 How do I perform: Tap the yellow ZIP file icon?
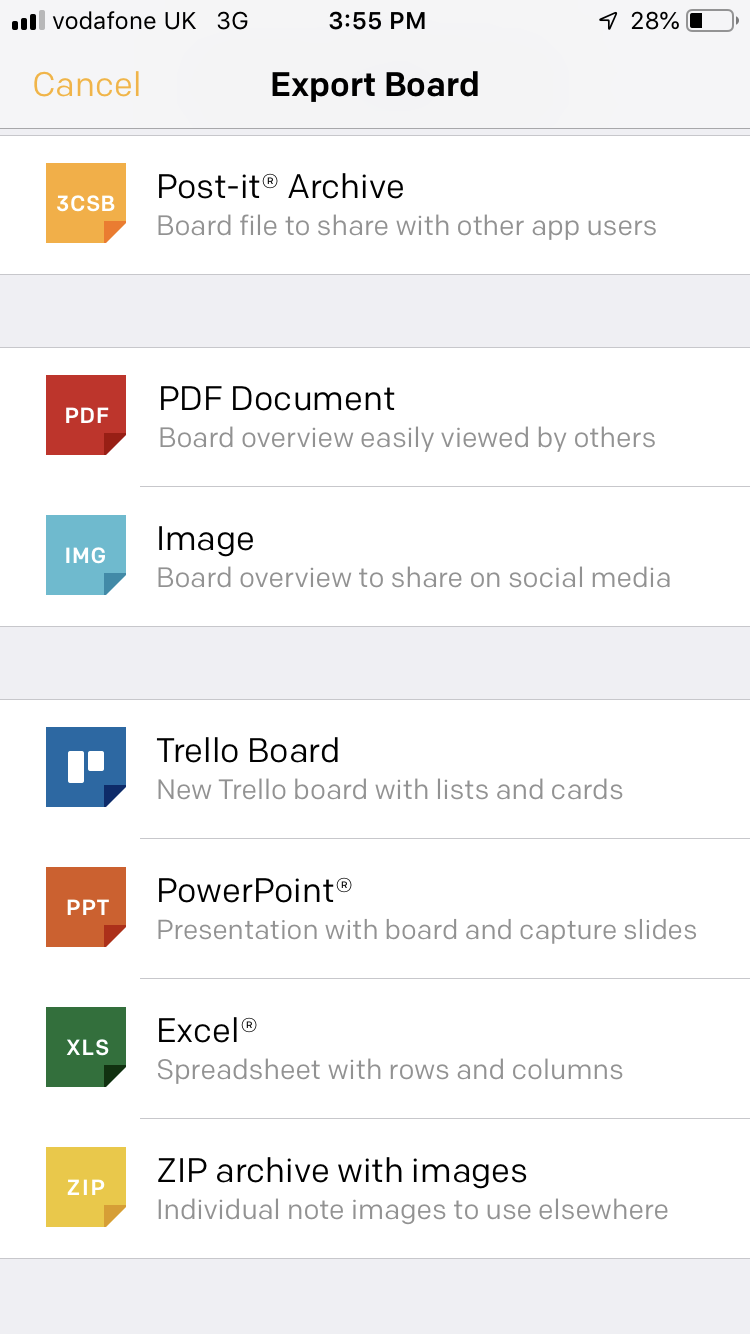coord(86,1187)
